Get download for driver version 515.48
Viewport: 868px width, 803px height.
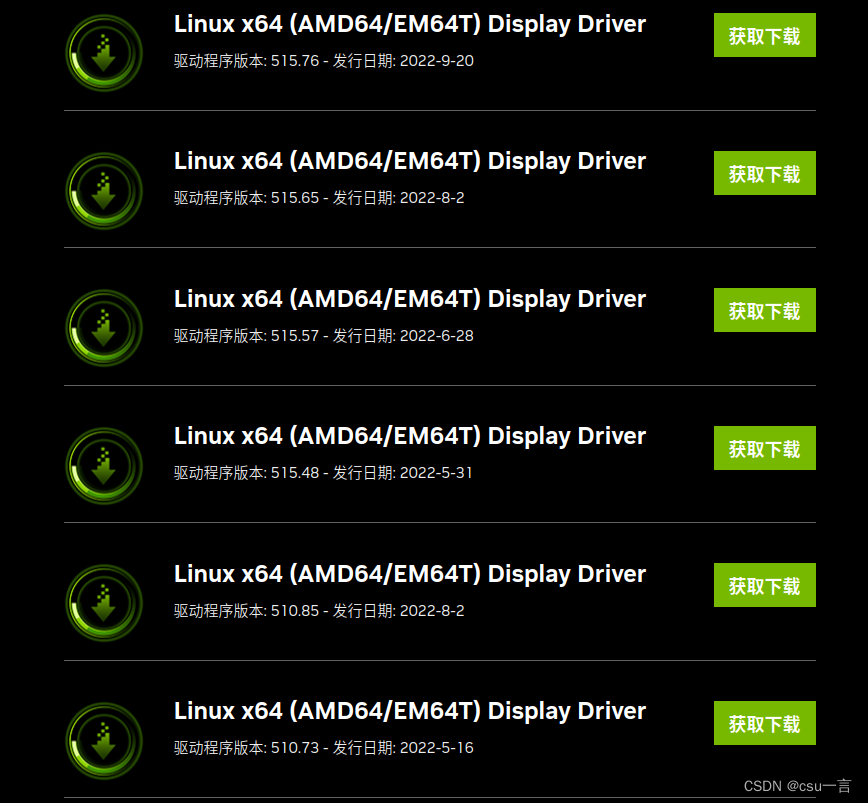pyautogui.click(x=764, y=448)
